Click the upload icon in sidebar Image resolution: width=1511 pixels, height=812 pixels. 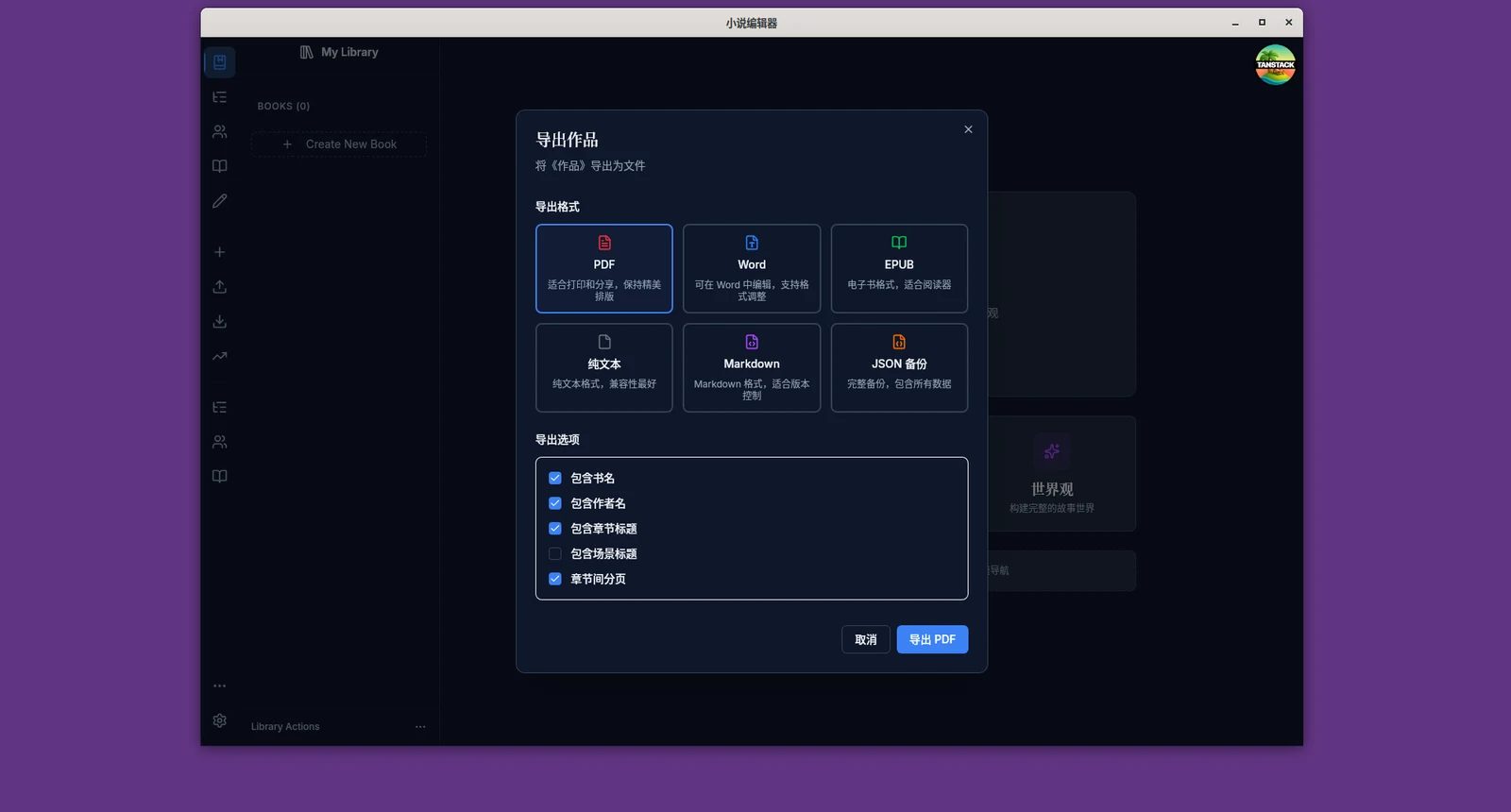click(220, 287)
